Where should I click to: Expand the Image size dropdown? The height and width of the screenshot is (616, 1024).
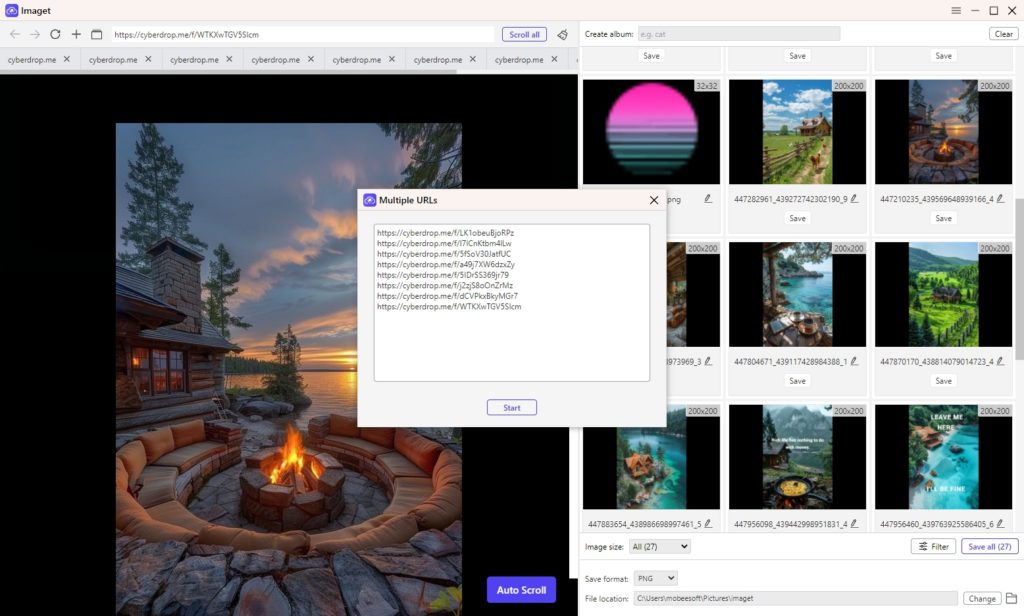tap(659, 546)
